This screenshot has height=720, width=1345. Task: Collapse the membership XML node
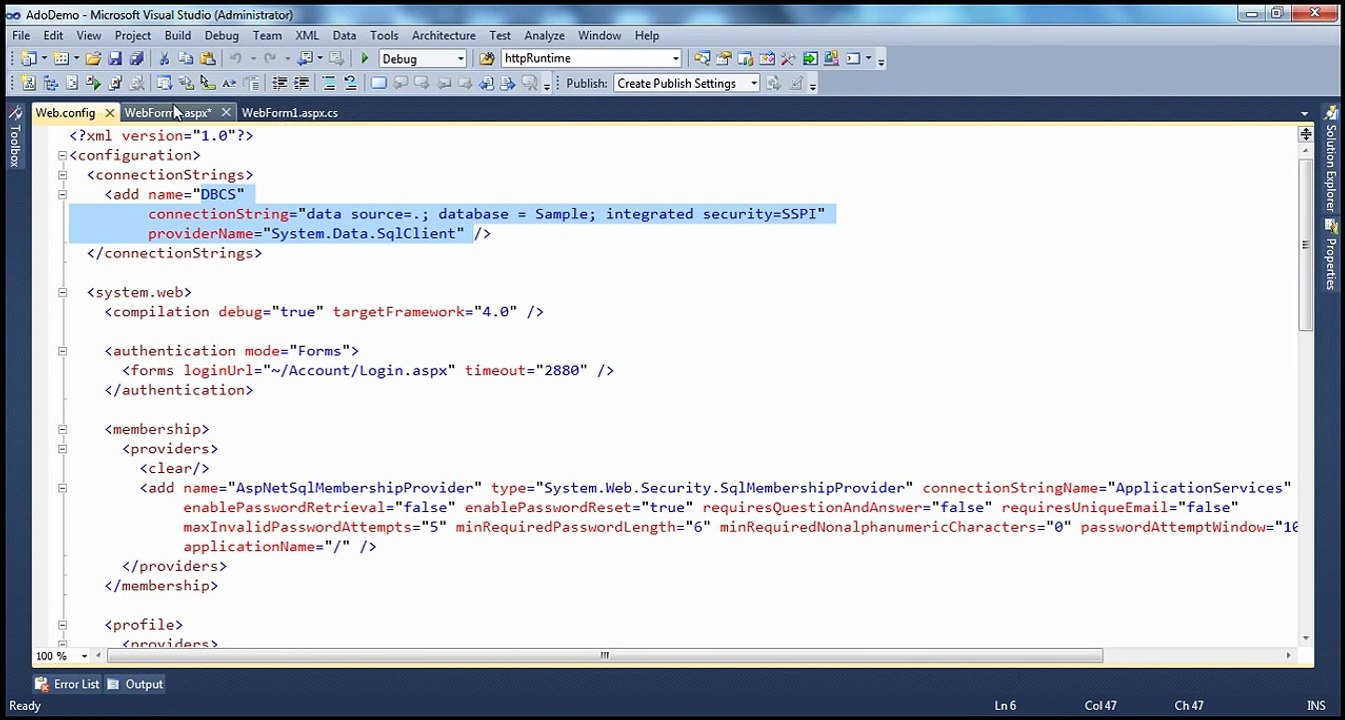click(62, 429)
